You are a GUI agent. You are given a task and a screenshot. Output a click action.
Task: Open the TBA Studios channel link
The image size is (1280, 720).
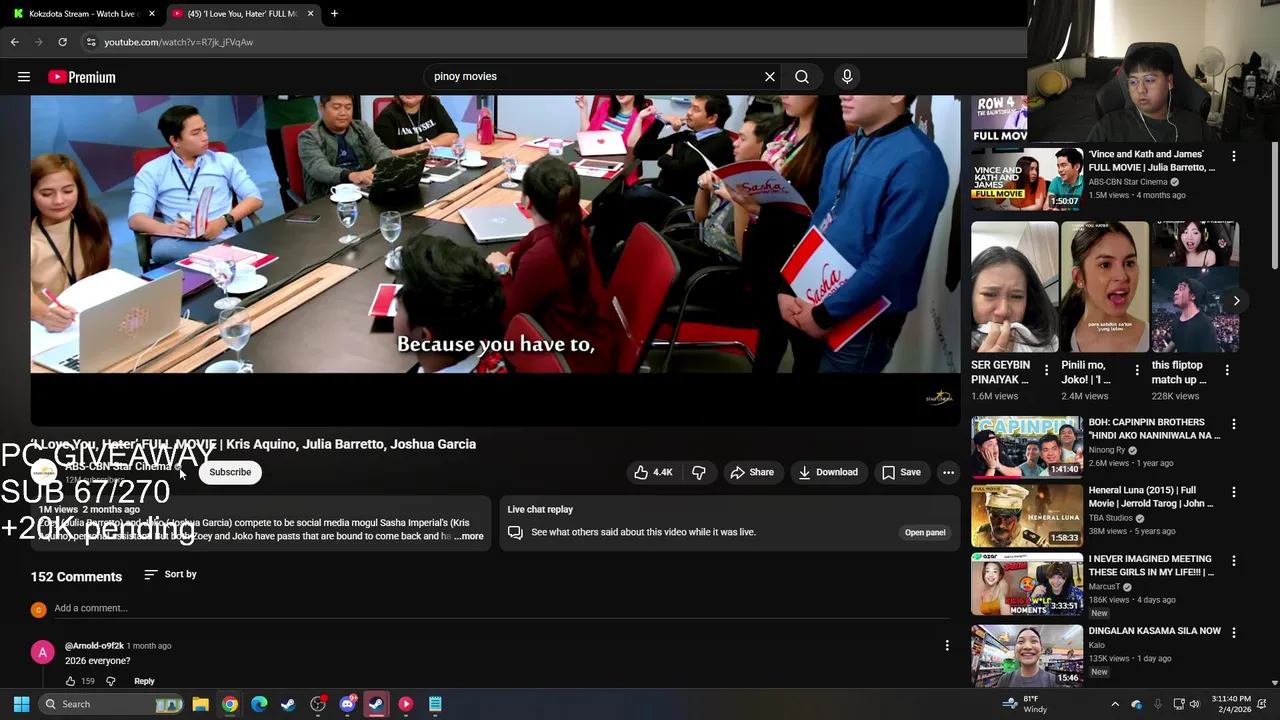coord(1111,518)
